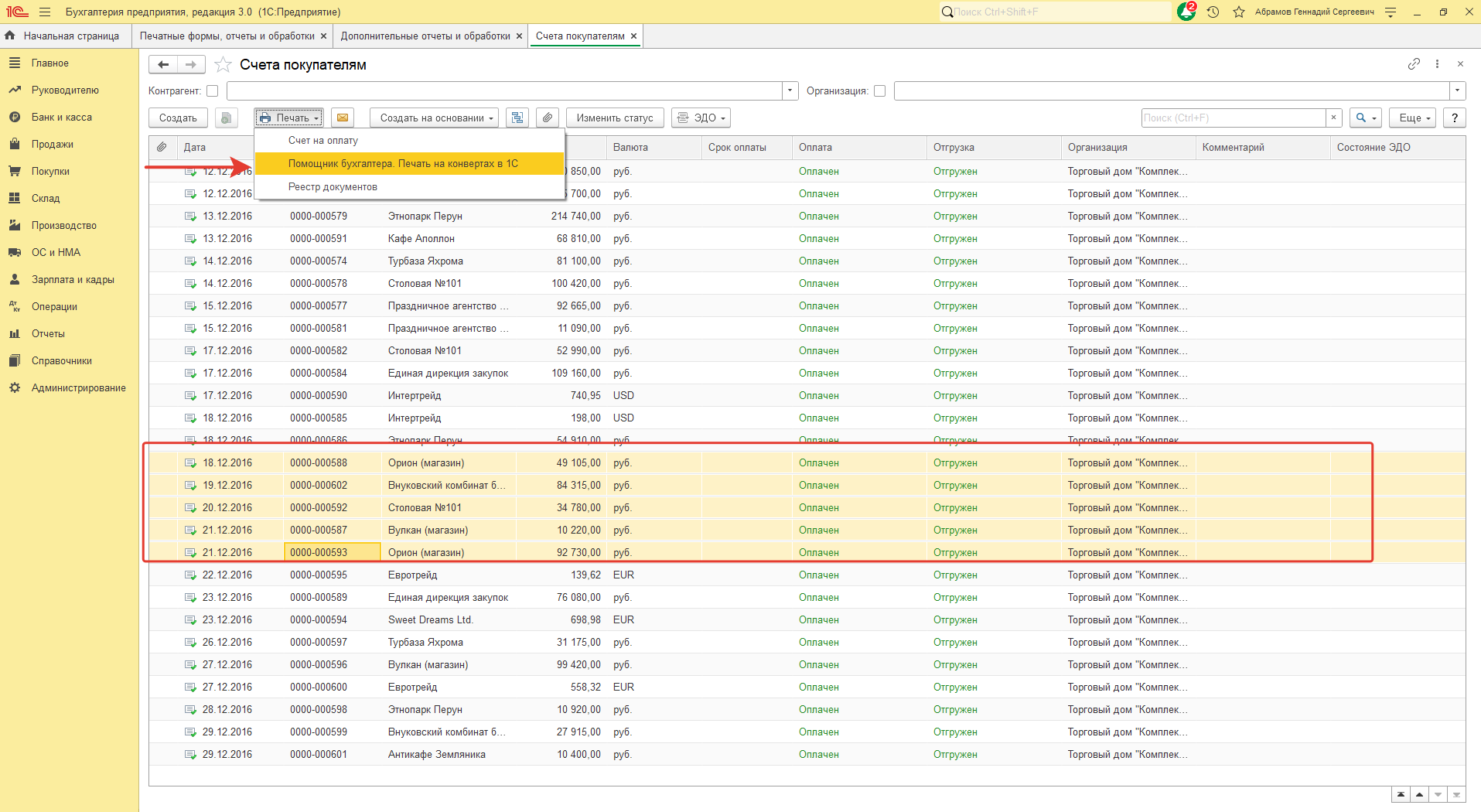Open the history clock icon

click(x=1213, y=12)
